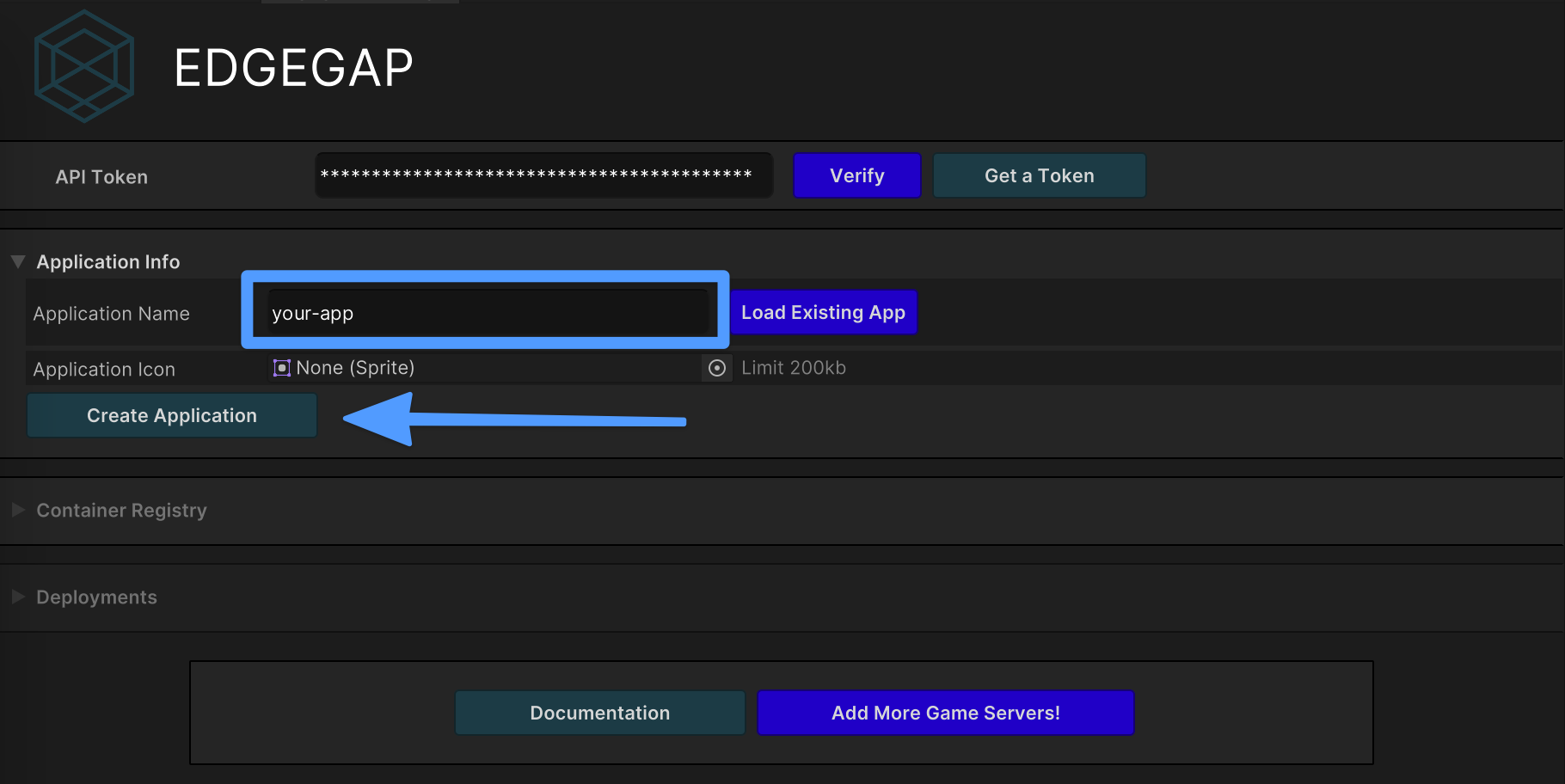Click the small sprite icon beside None (Sprite)

pos(281,368)
